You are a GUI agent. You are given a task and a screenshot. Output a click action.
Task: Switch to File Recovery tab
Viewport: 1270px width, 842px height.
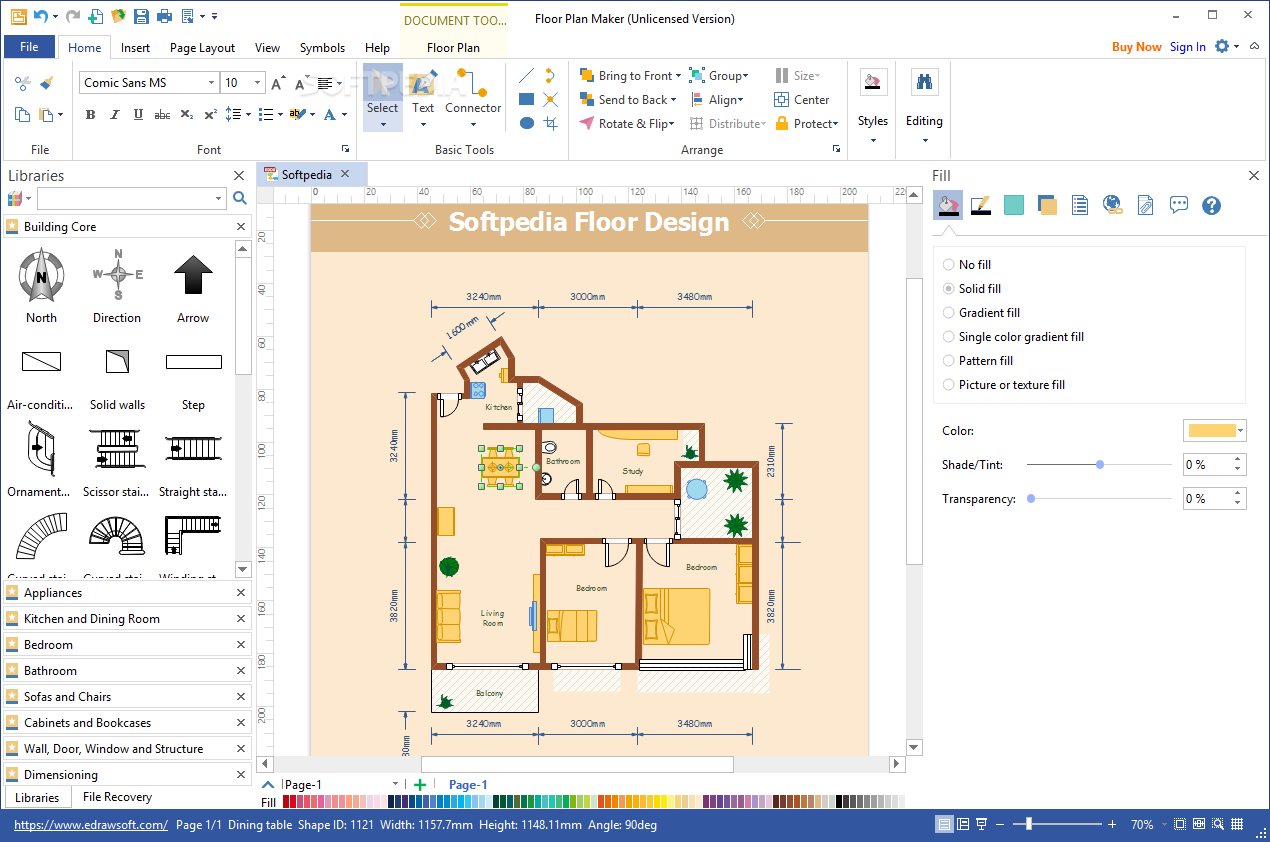(x=118, y=797)
